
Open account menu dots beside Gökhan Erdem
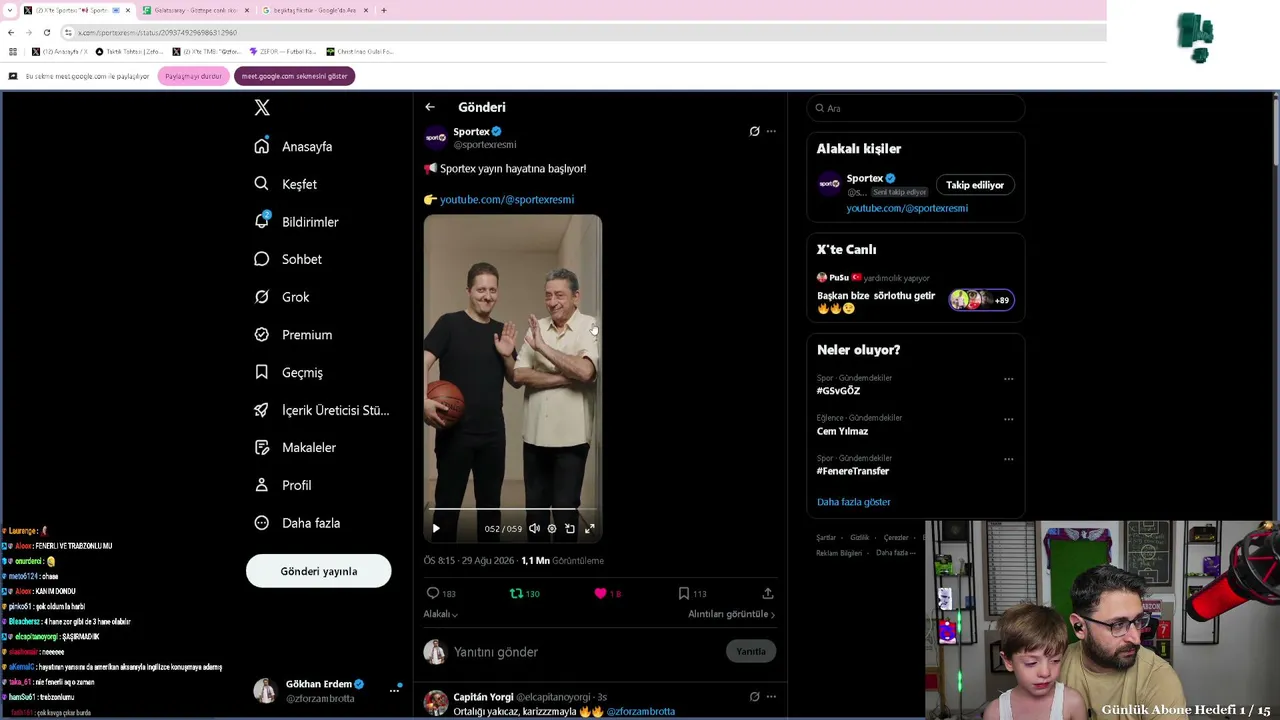click(x=394, y=690)
